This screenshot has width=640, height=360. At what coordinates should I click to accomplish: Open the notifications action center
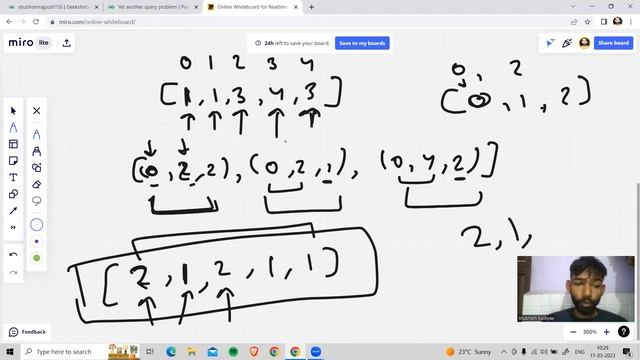click(627, 351)
